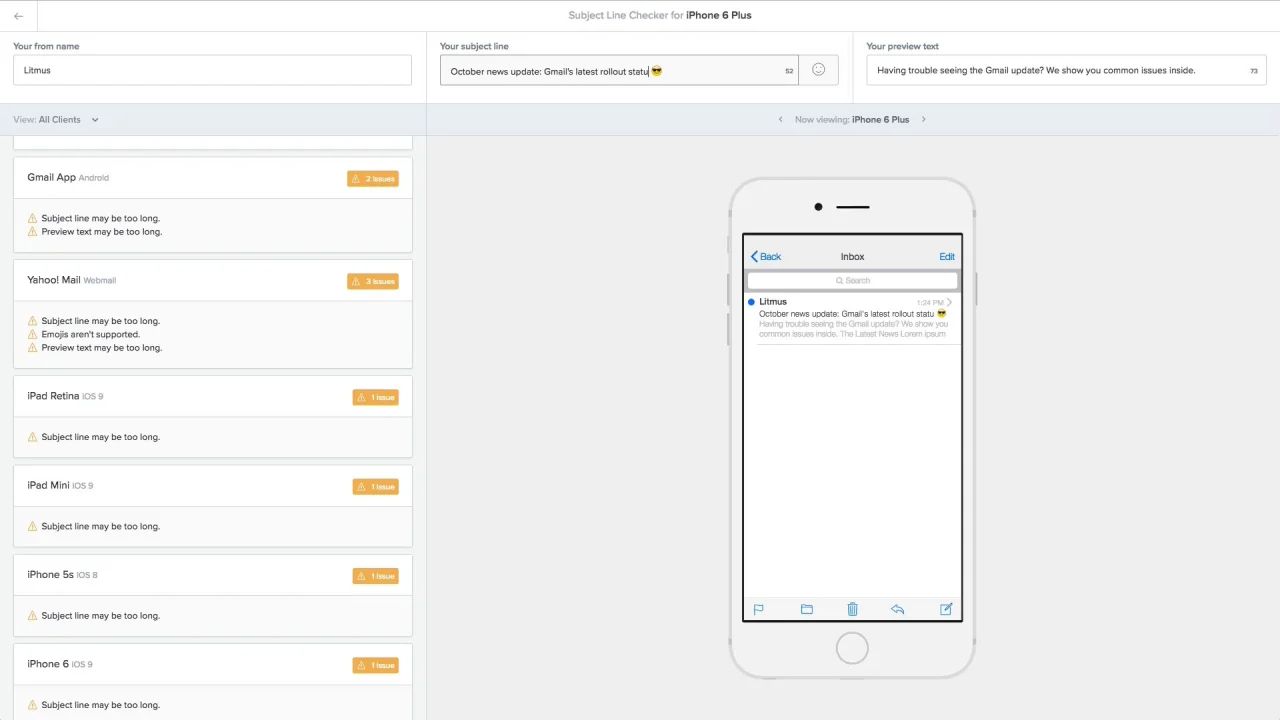Click the preview text input field

click(x=1066, y=70)
